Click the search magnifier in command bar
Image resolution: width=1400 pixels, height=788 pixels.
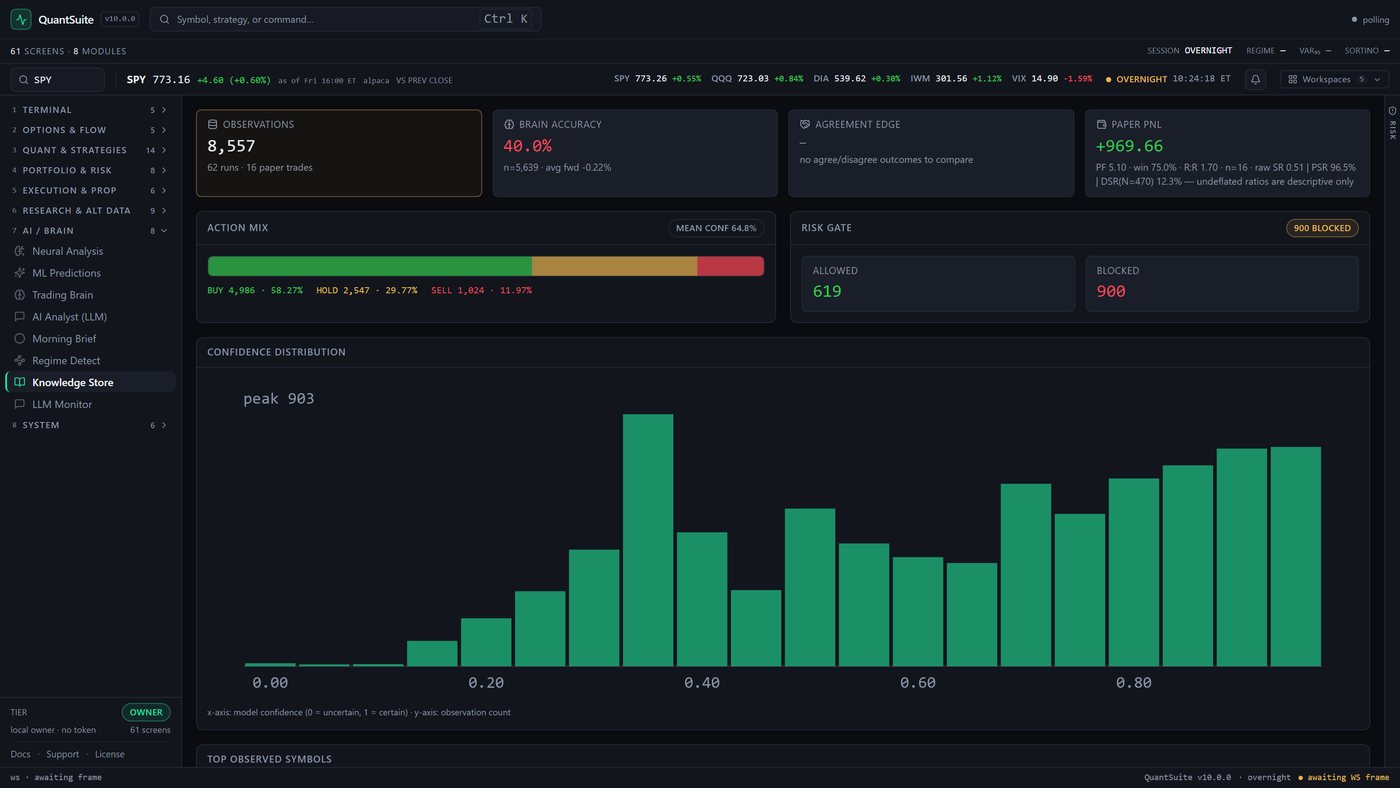tap(165, 19)
